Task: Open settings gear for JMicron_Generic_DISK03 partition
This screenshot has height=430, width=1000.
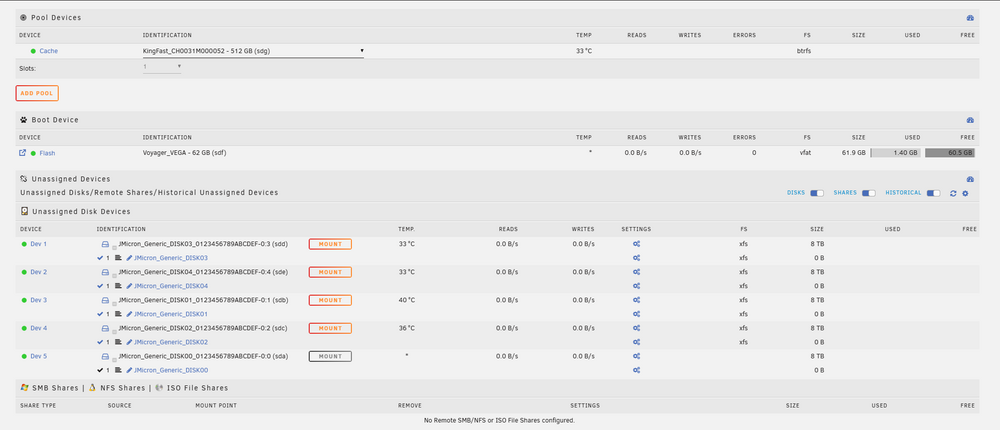Action: (636, 258)
